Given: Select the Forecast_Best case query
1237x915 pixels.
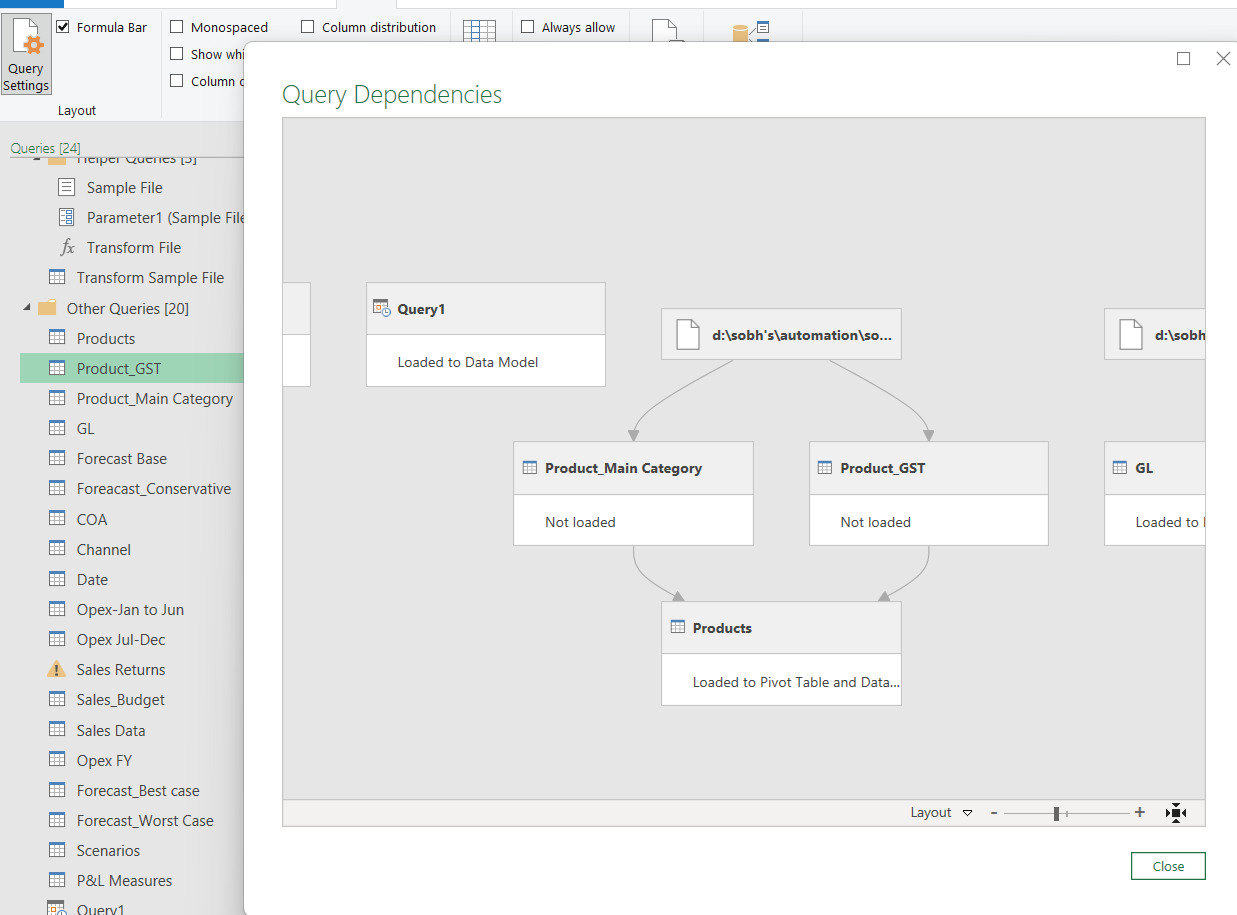Looking at the screenshot, I should click(138, 790).
